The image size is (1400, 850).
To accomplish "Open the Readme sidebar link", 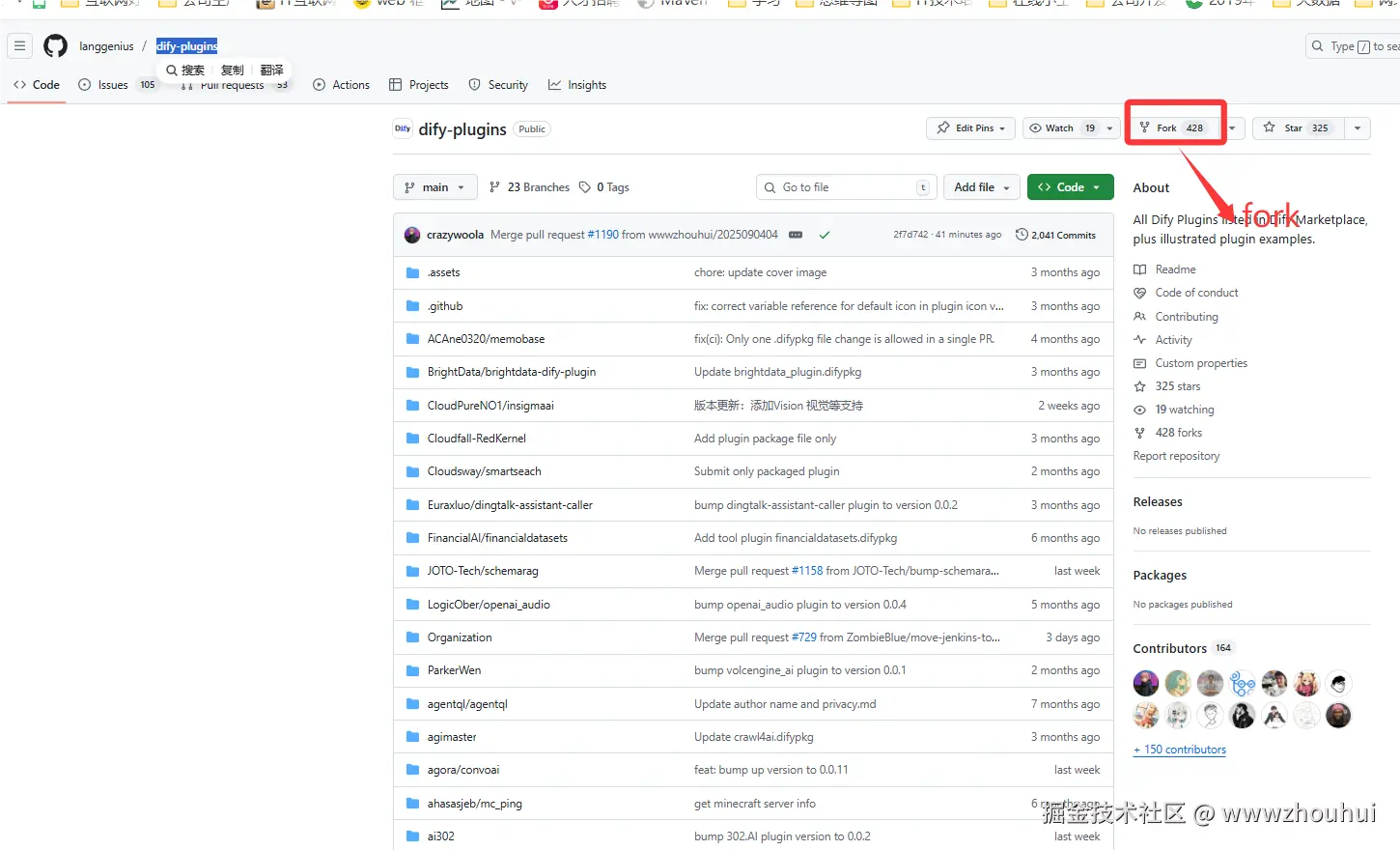I will pos(1164,269).
